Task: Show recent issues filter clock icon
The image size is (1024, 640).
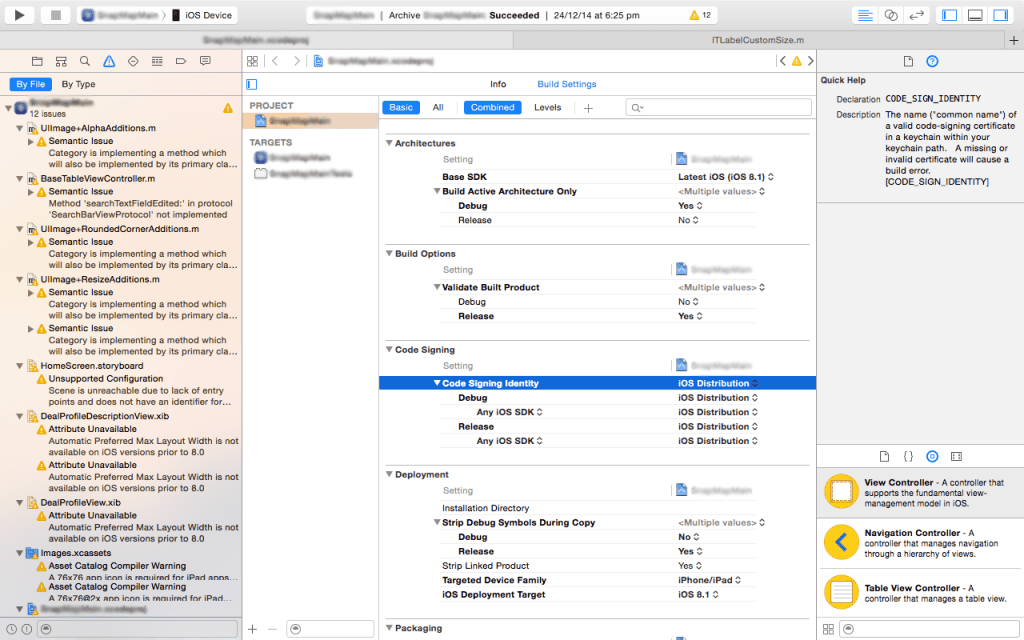Action: pos(12,629)
